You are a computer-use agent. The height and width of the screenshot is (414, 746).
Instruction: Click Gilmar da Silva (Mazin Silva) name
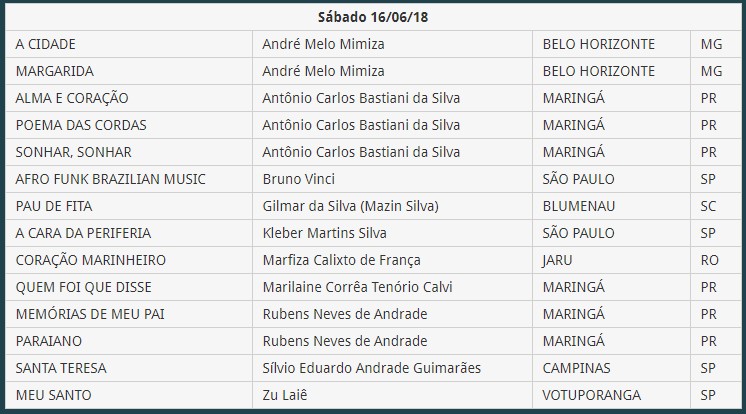(x=351, y=206)
